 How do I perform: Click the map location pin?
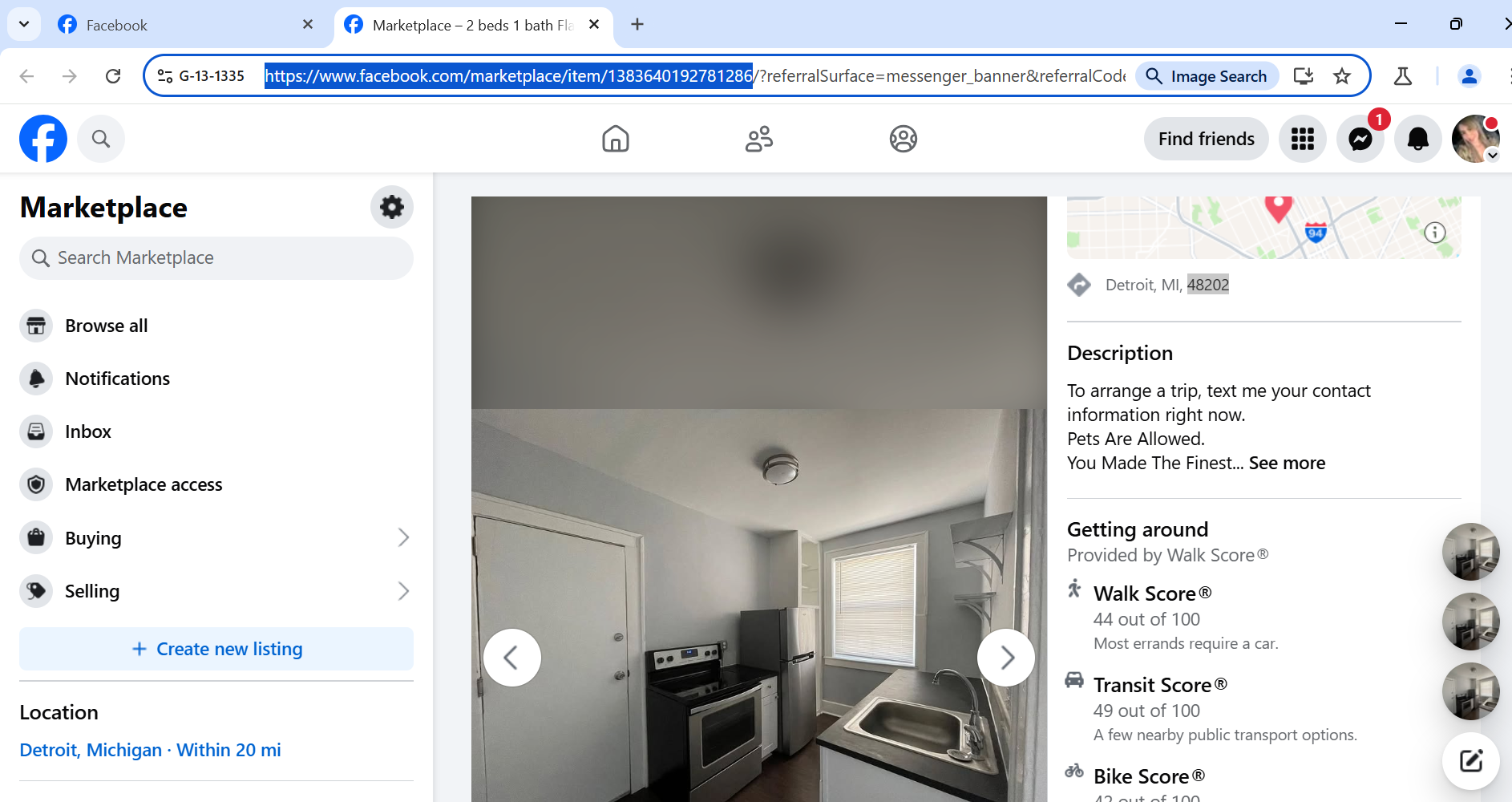(1279, 209)
